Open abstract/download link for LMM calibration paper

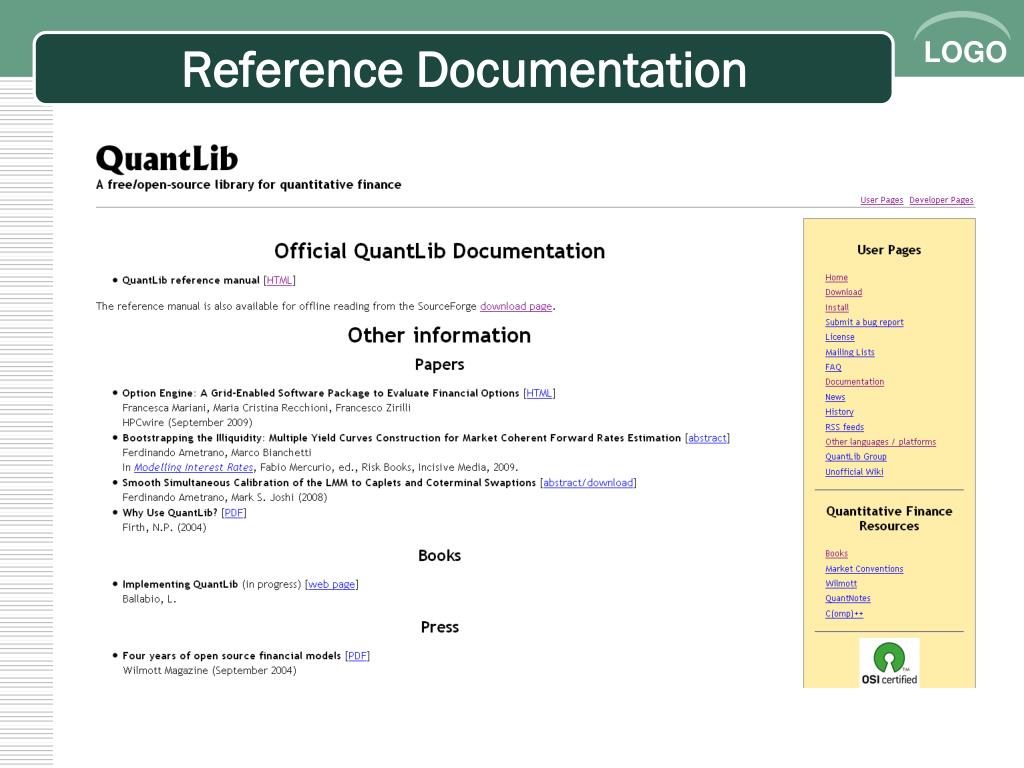[588, 483]
